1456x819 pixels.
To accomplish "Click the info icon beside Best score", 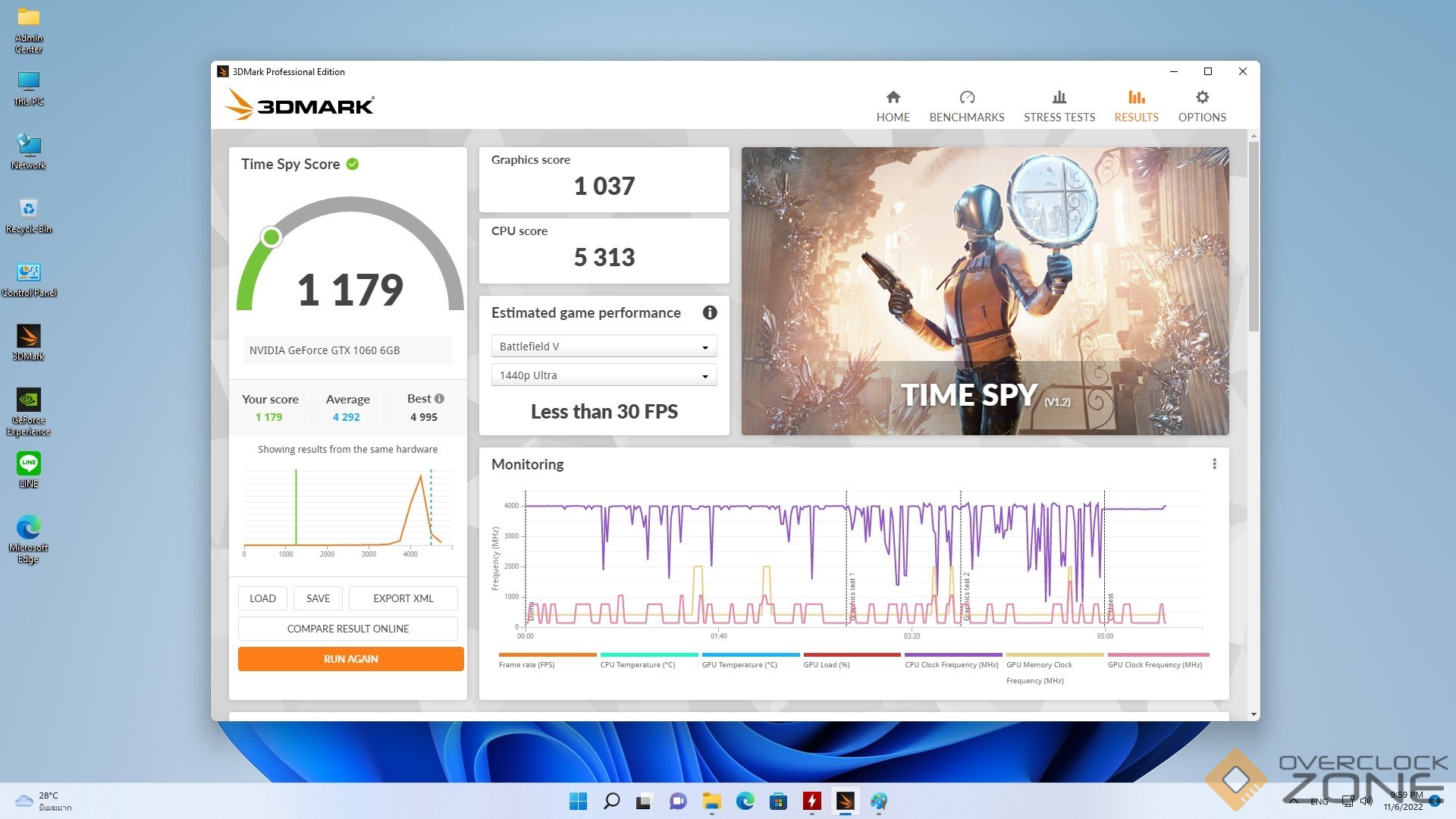I will click(x=439, y=399).
